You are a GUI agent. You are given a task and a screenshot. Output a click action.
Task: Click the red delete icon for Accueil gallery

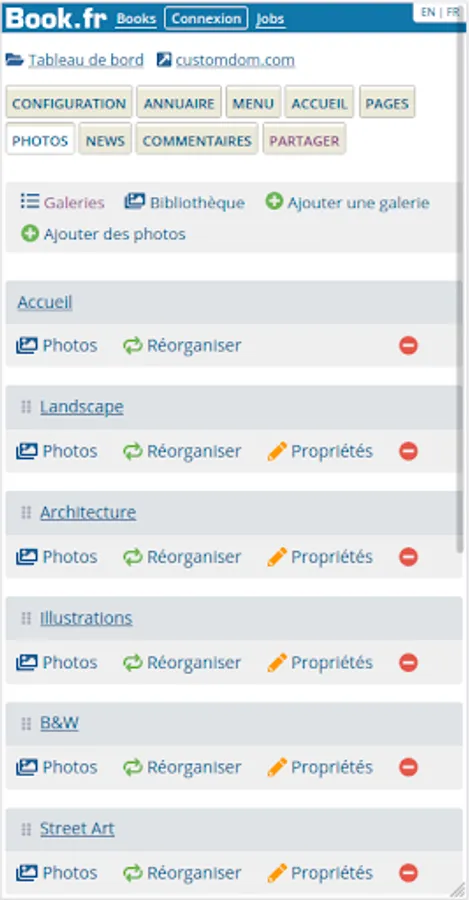pyautogui.click(x=408, y=346)
